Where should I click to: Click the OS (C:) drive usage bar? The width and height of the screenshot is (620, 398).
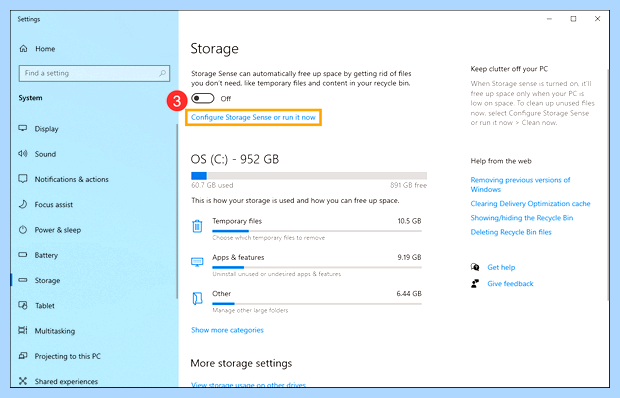point(309,175)
